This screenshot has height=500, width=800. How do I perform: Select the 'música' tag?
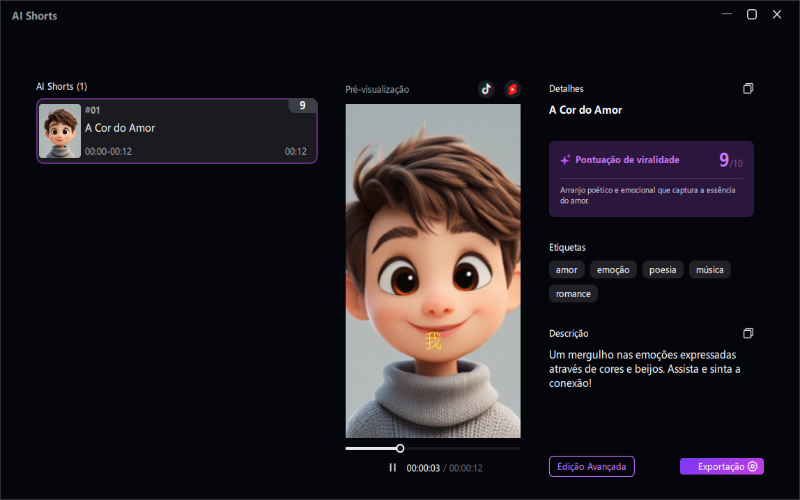click(x=710, y=269)
